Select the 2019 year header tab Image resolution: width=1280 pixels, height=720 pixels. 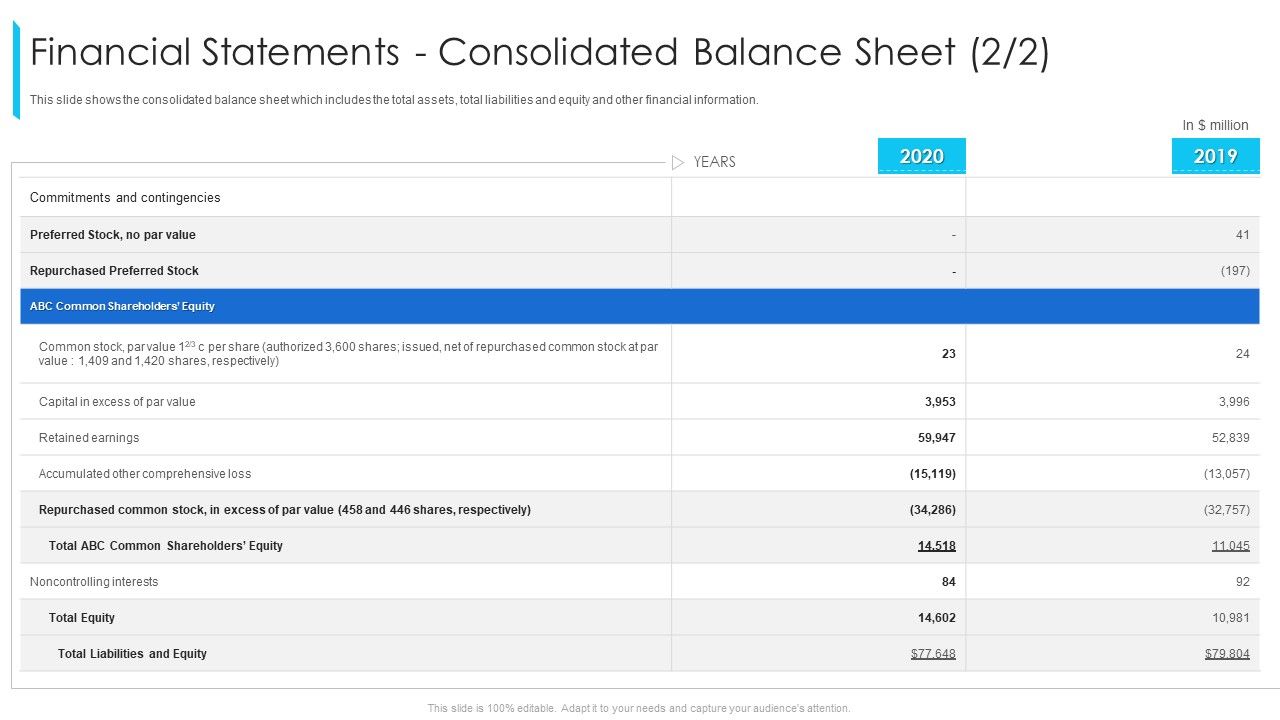[1215, 156]
